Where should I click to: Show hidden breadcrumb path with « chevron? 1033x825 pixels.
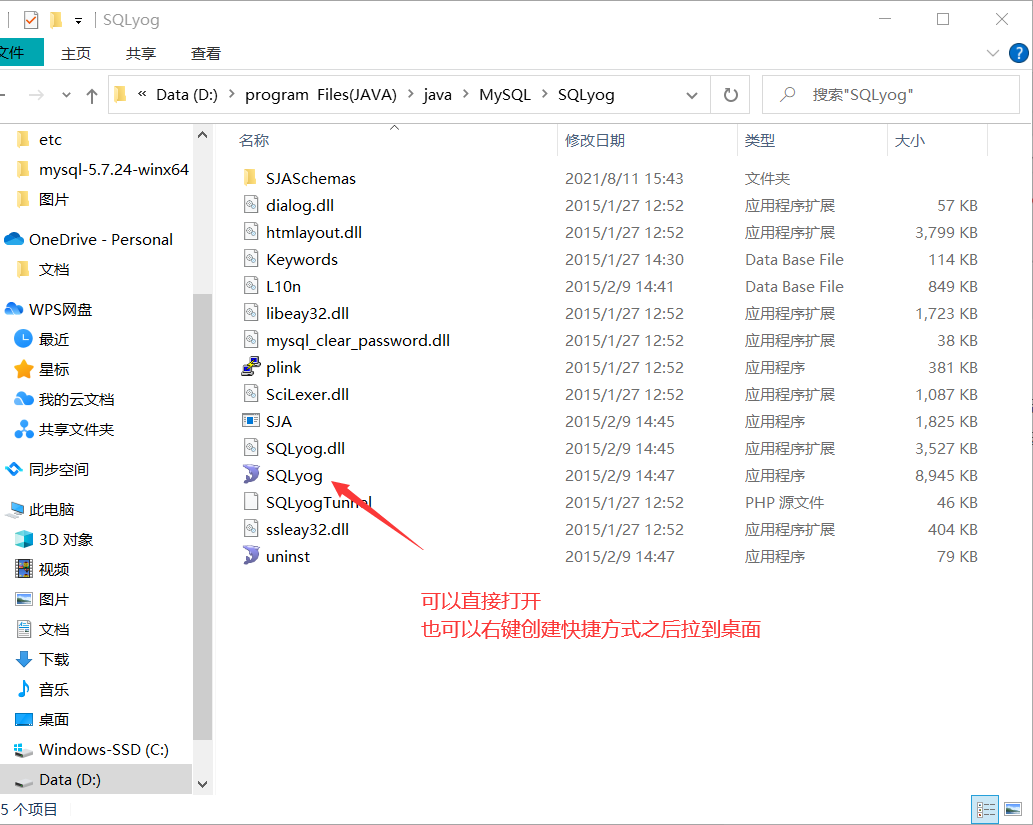(142, 95)
